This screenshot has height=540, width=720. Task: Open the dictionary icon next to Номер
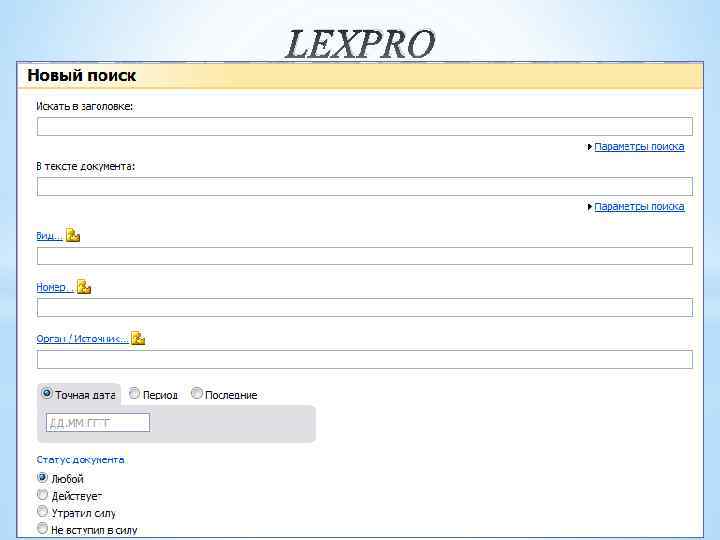pyautogui.click(x=84, y=287)
